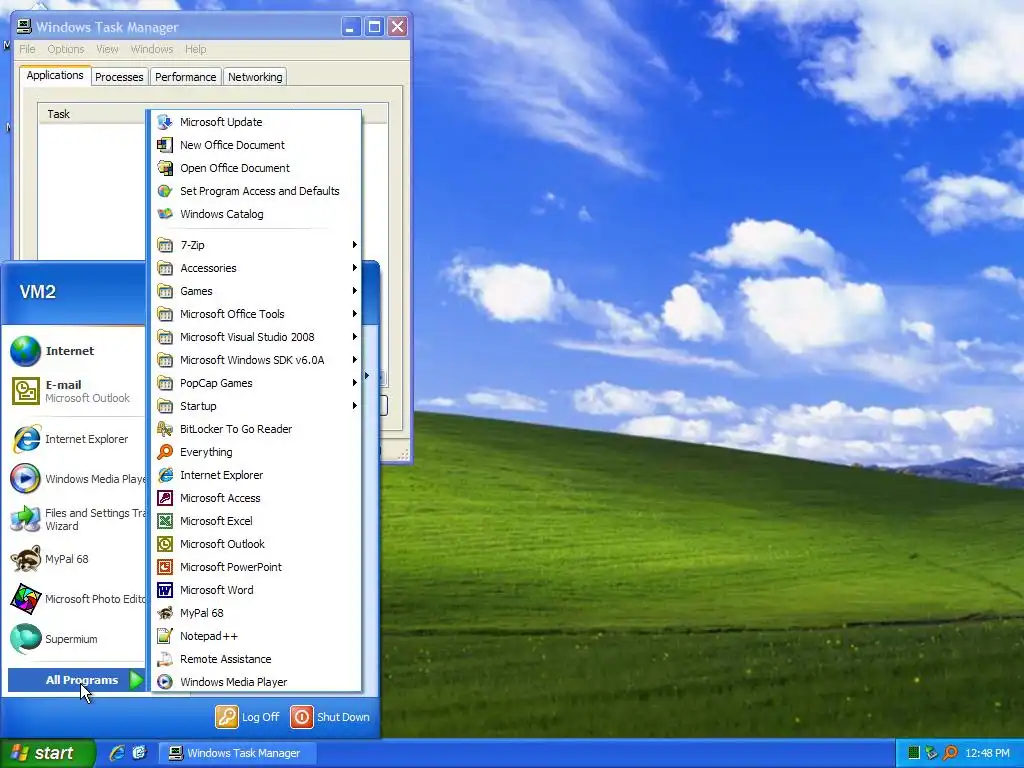
Task: Open Microsoft Update from All Programs
Action: [x=256, y=122]
